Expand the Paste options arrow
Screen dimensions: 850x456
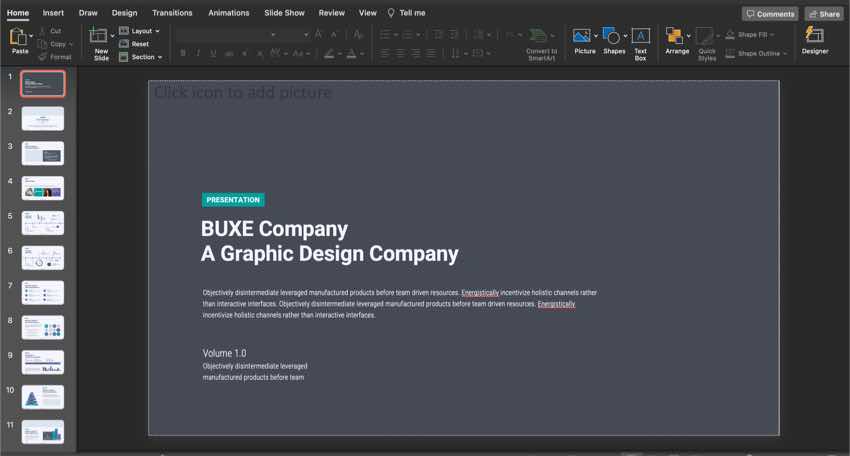31,36
